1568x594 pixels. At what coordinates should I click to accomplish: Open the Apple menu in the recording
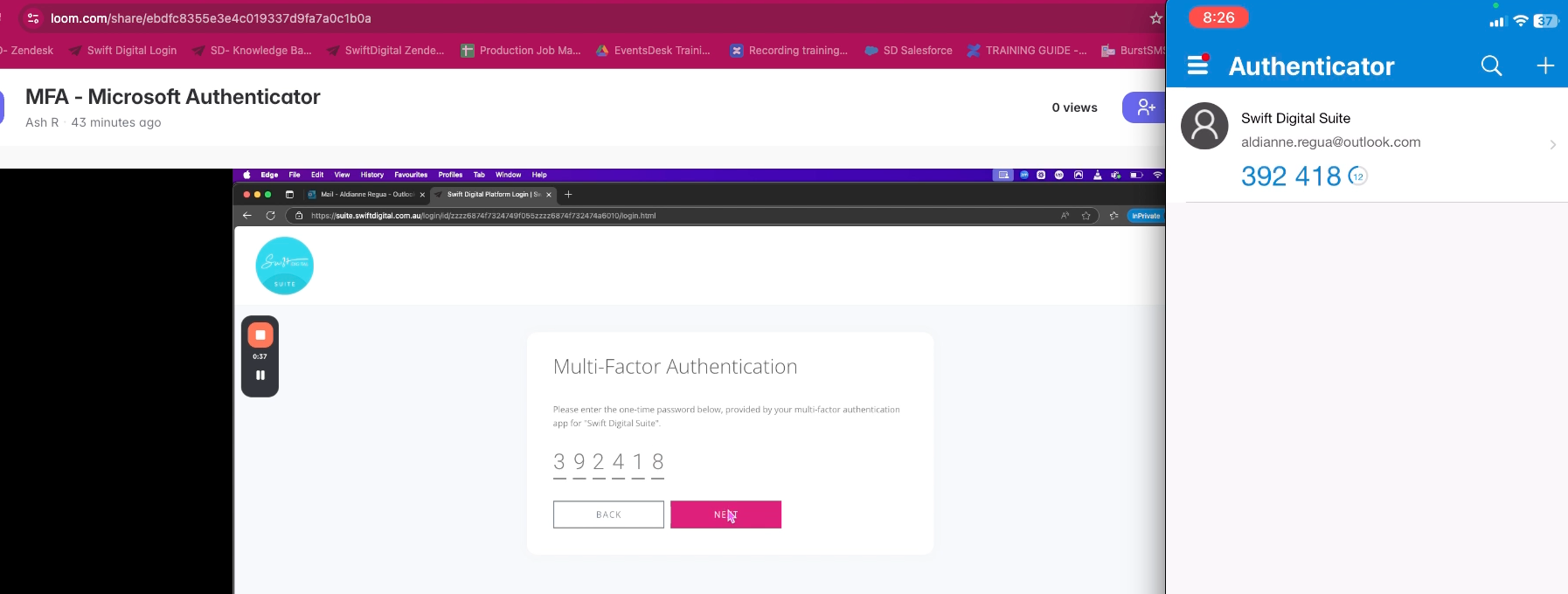(x=246, y=175)
